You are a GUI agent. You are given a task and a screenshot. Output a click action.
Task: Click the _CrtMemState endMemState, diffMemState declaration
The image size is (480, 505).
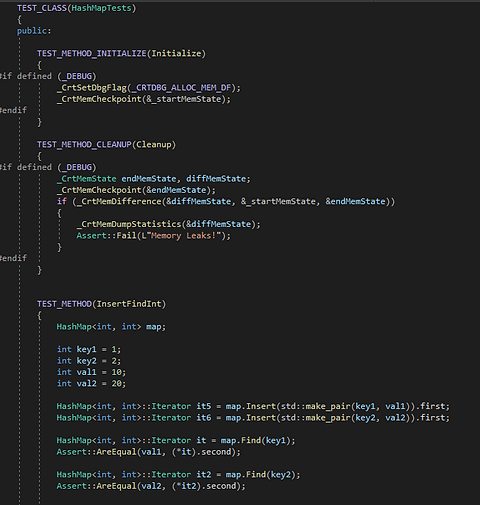pyautogui.click(x=154, y=179)
